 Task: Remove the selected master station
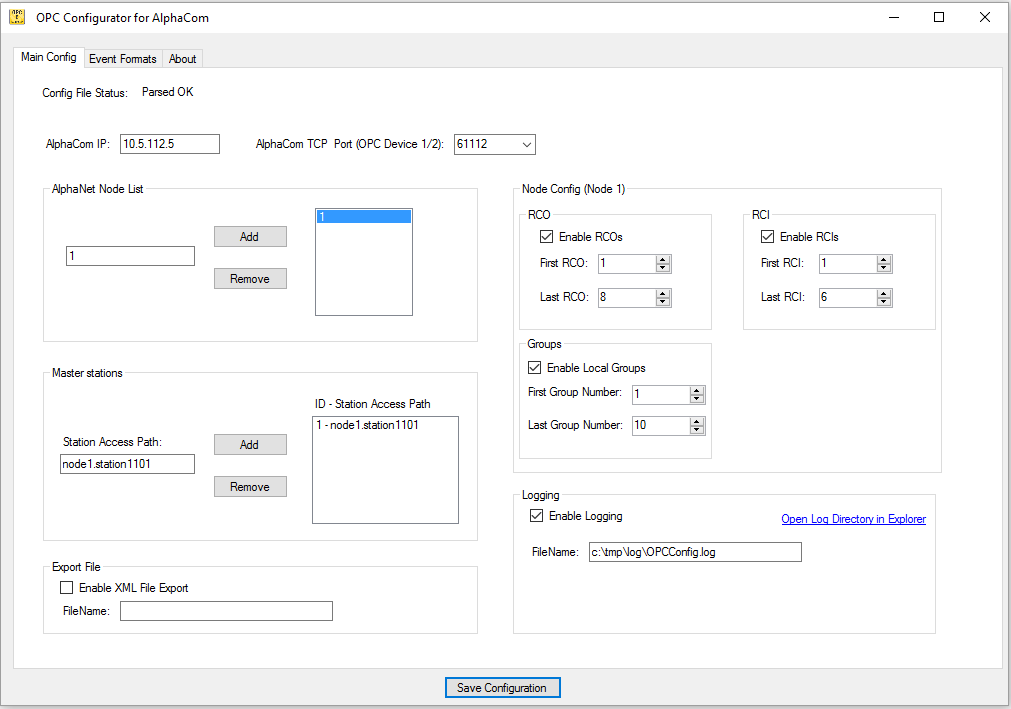[250, 487]
